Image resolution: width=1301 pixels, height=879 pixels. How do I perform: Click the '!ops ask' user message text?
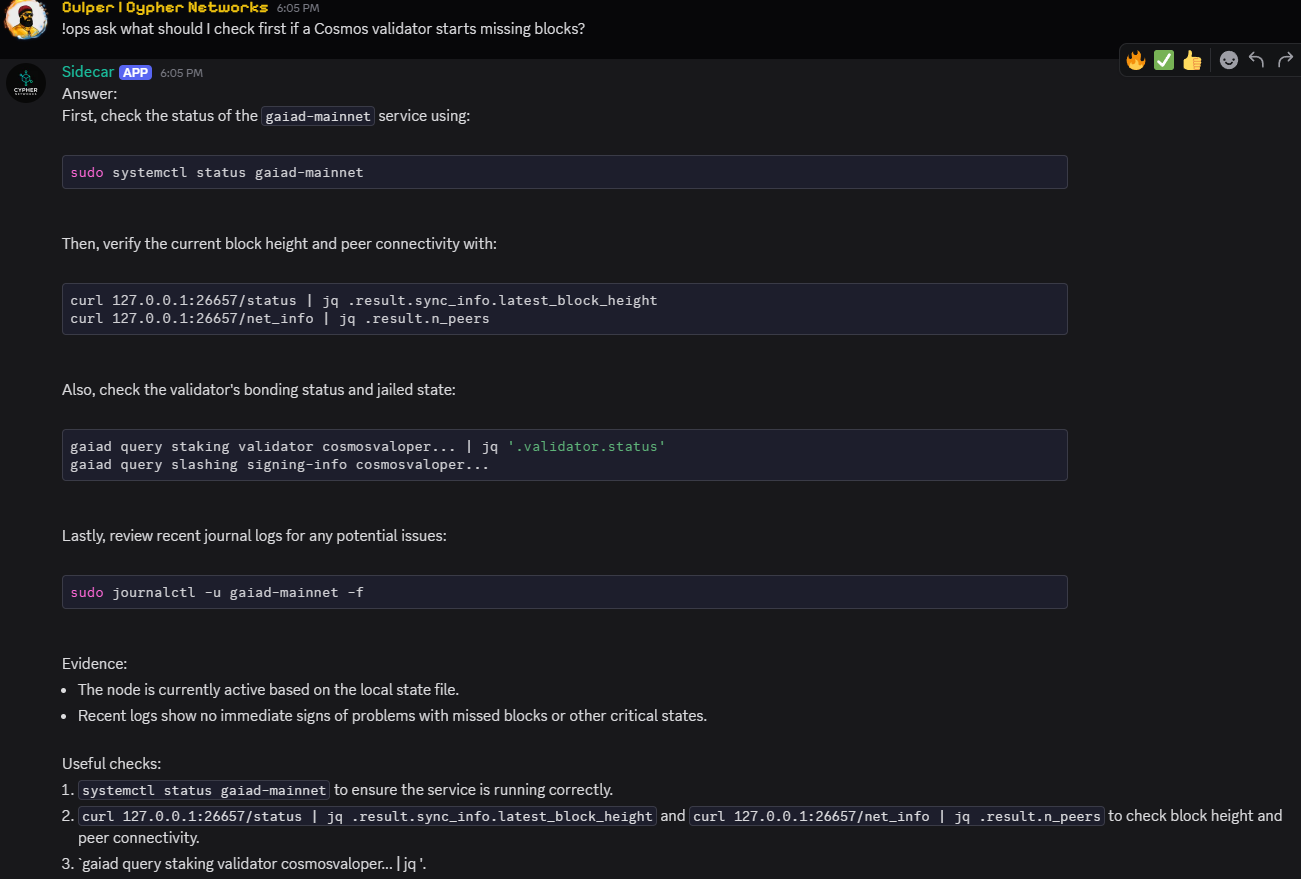click(x=323, y=29)
